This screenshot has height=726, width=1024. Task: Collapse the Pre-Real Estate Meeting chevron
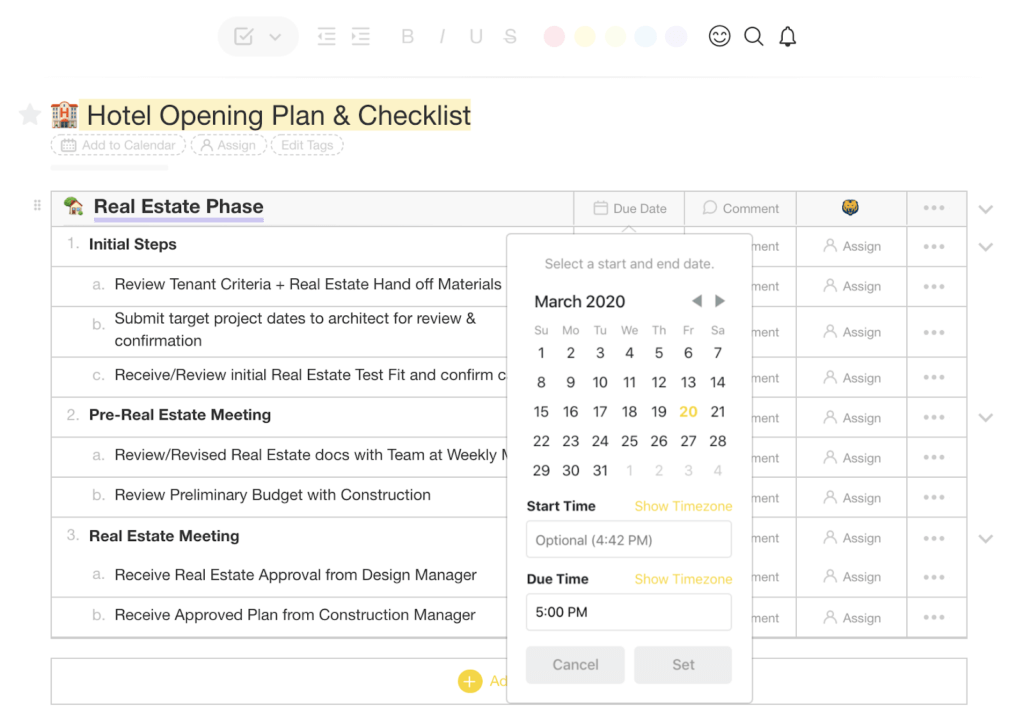pos(986,417)
